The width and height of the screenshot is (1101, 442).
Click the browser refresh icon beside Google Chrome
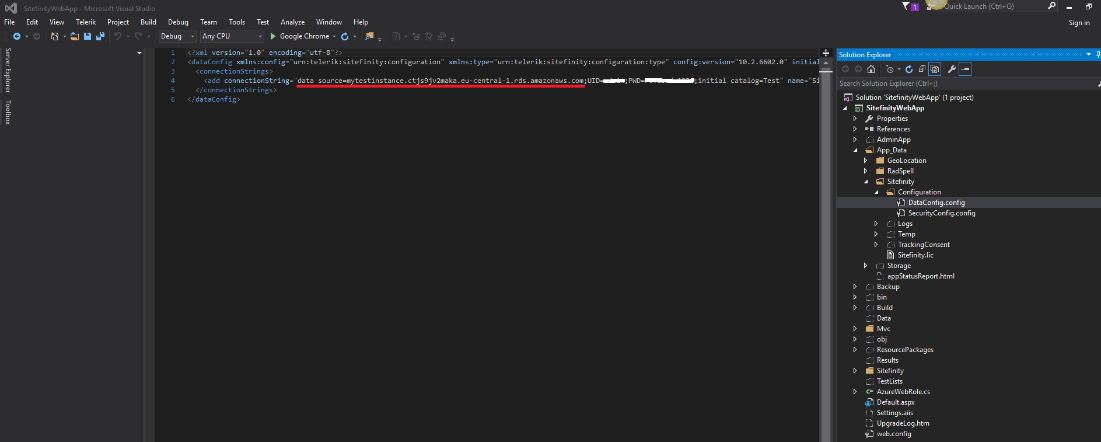coord(344,36)
